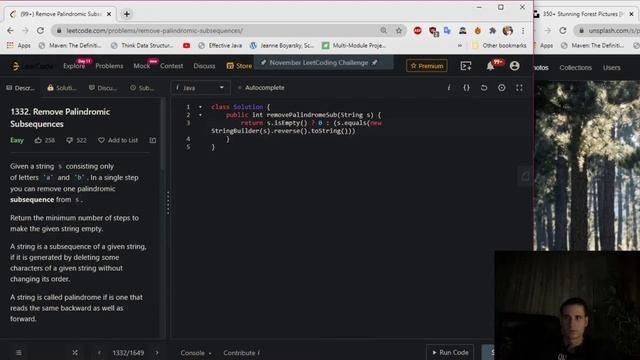
Task: Open Chrome three-dot menu
Action: click(x=523, y=31)
